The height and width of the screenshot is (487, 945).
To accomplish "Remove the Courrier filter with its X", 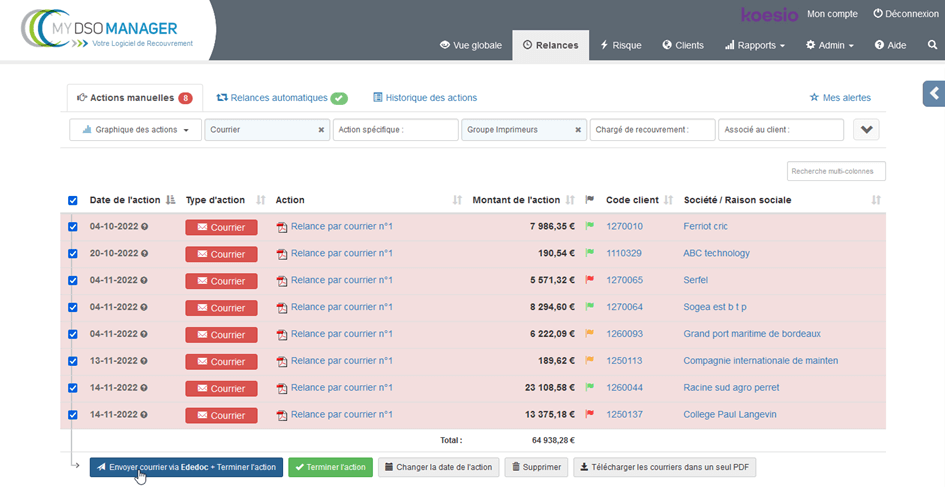I will click(321, 130).
